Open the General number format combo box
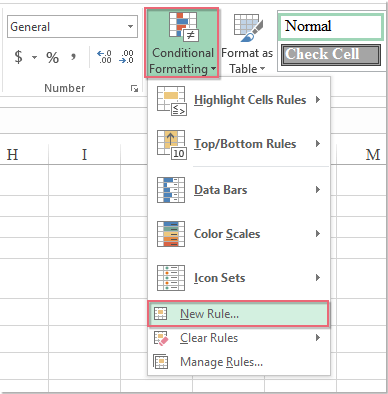 [x=72, y=26]
